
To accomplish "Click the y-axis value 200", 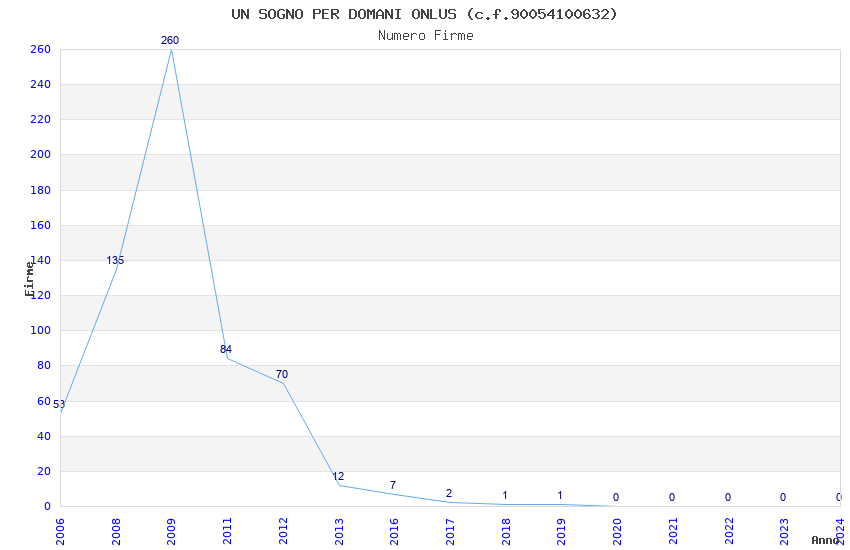I will pyautogui.click(x=40, y=154).
